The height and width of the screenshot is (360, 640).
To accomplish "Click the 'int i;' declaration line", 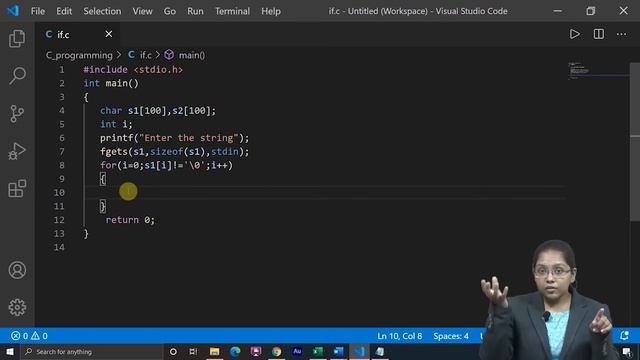I will coord(116,124).
